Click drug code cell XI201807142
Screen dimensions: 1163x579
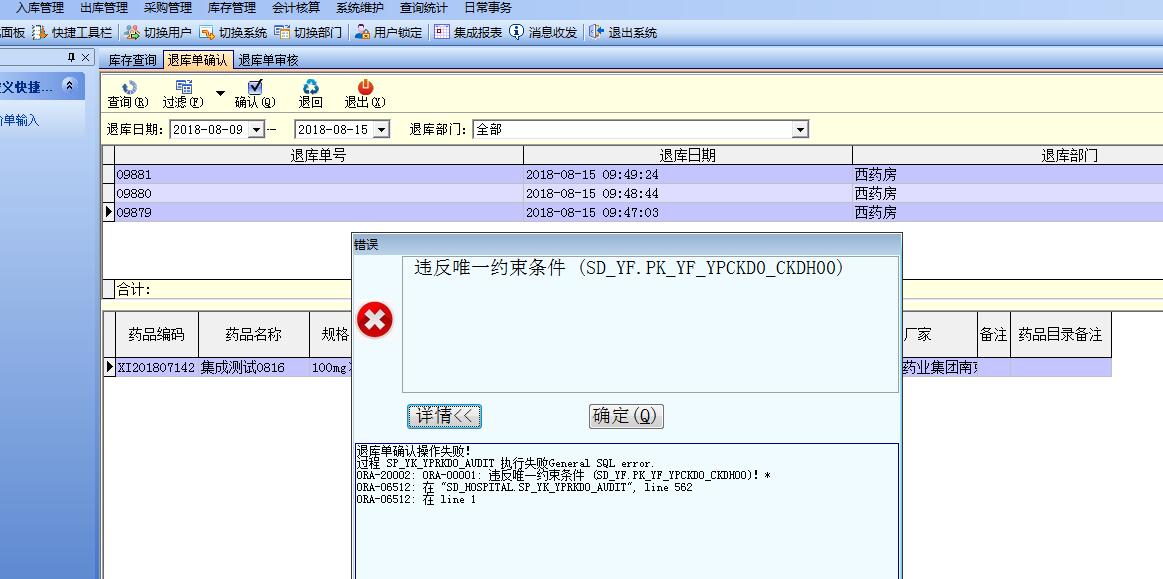[x=157, y=367]
